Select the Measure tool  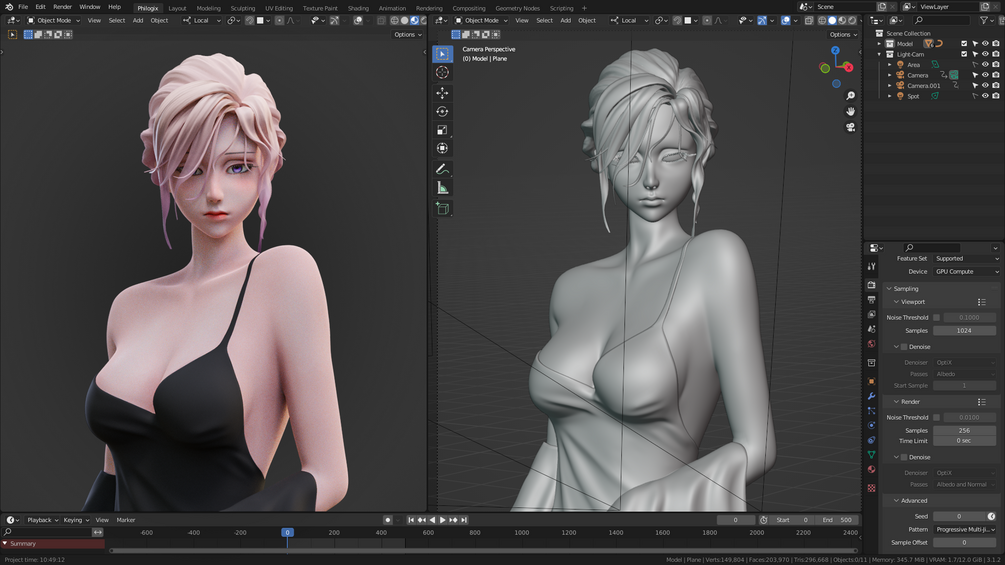click(442, 188)
